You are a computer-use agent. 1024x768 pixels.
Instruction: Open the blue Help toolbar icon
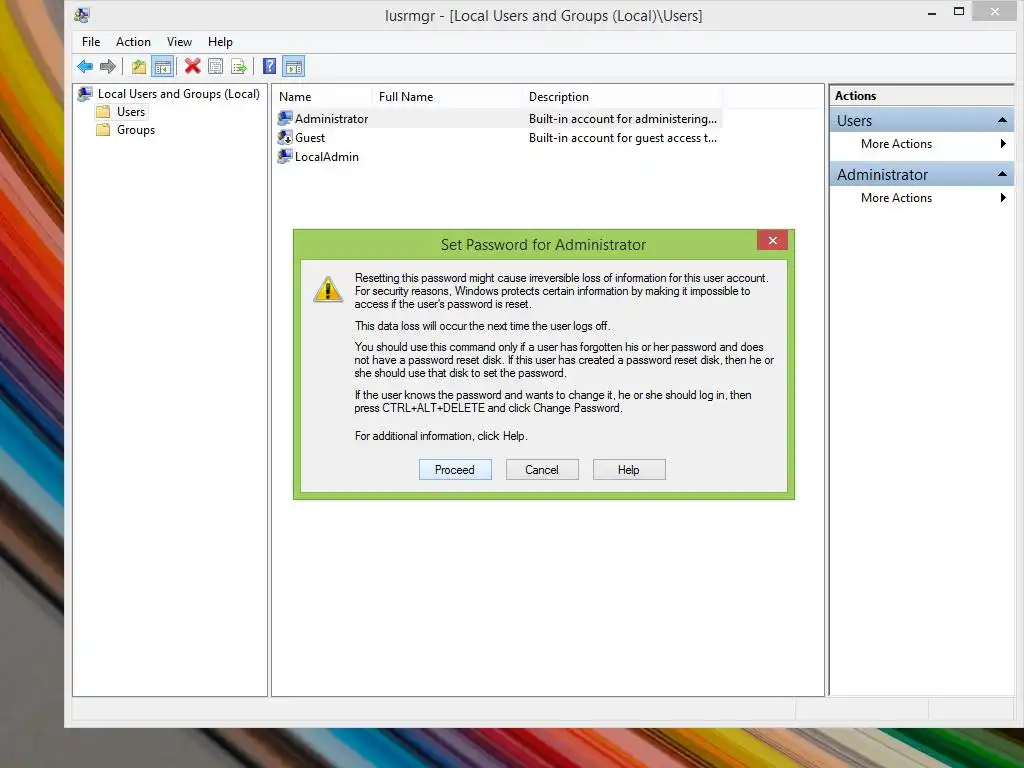tap(269, 66)
